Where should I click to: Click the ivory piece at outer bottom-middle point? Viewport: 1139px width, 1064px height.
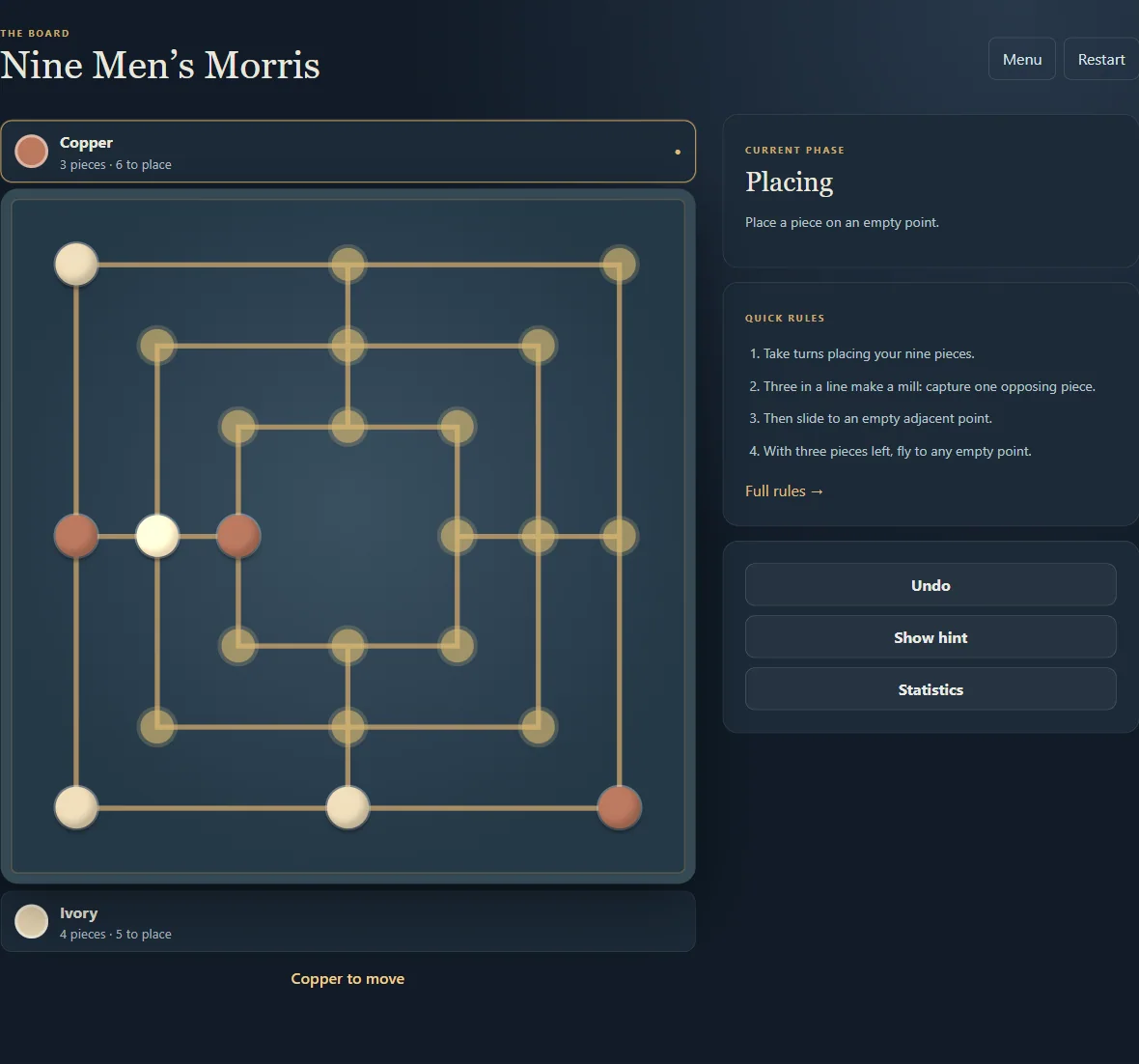[347, 807]
